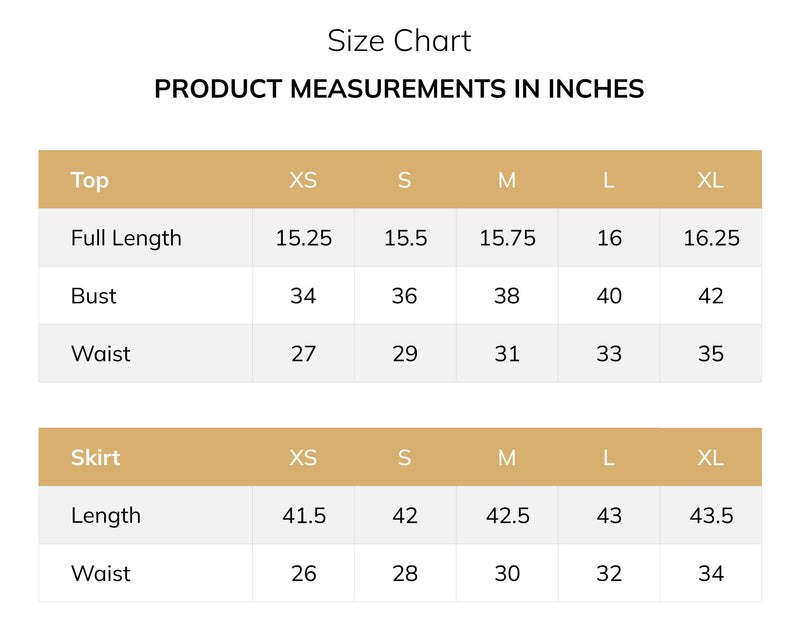Select Skirt Length value 41.5

(x=304, y=515)
